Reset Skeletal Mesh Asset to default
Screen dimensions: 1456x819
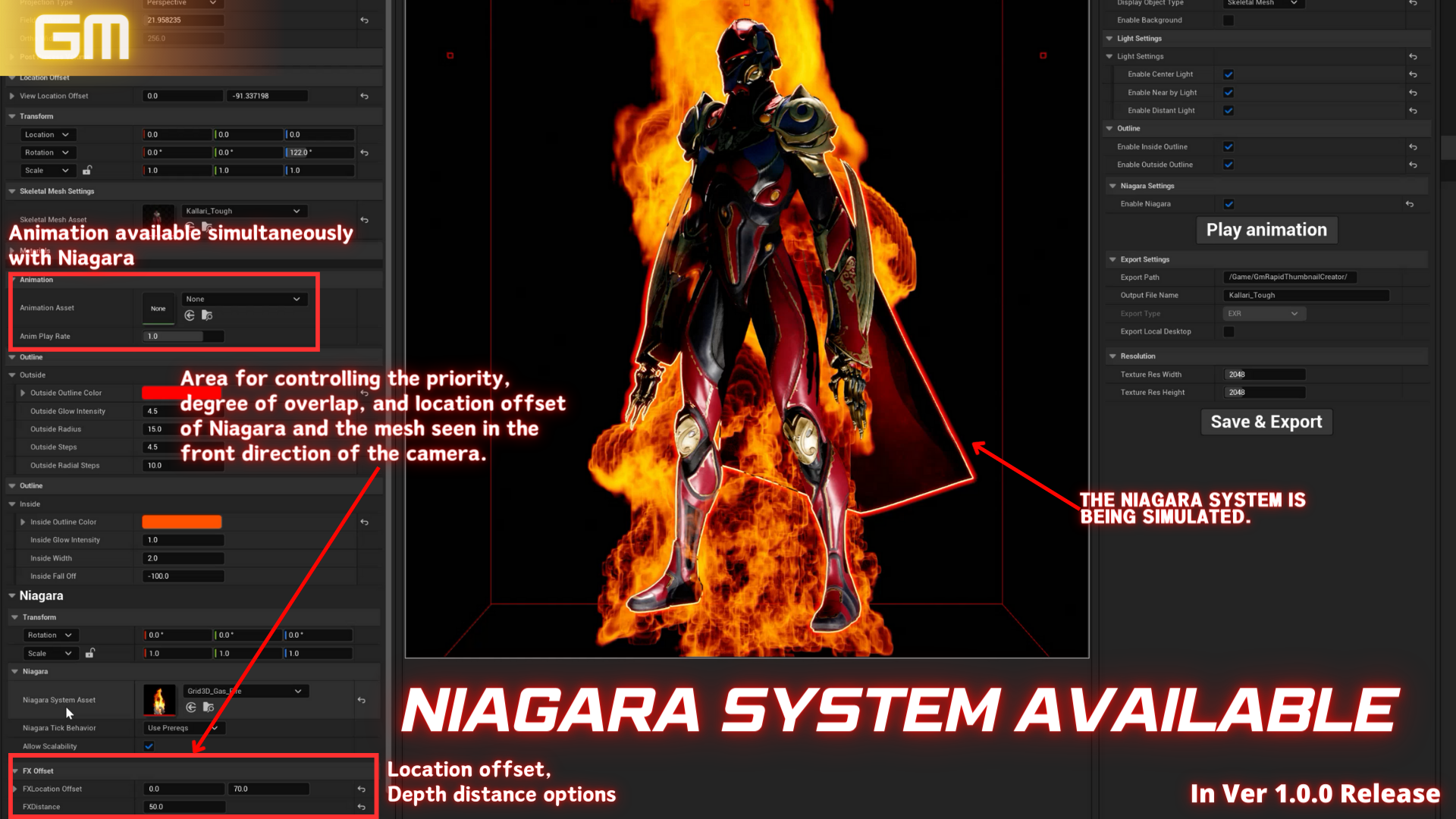point(364,220)
